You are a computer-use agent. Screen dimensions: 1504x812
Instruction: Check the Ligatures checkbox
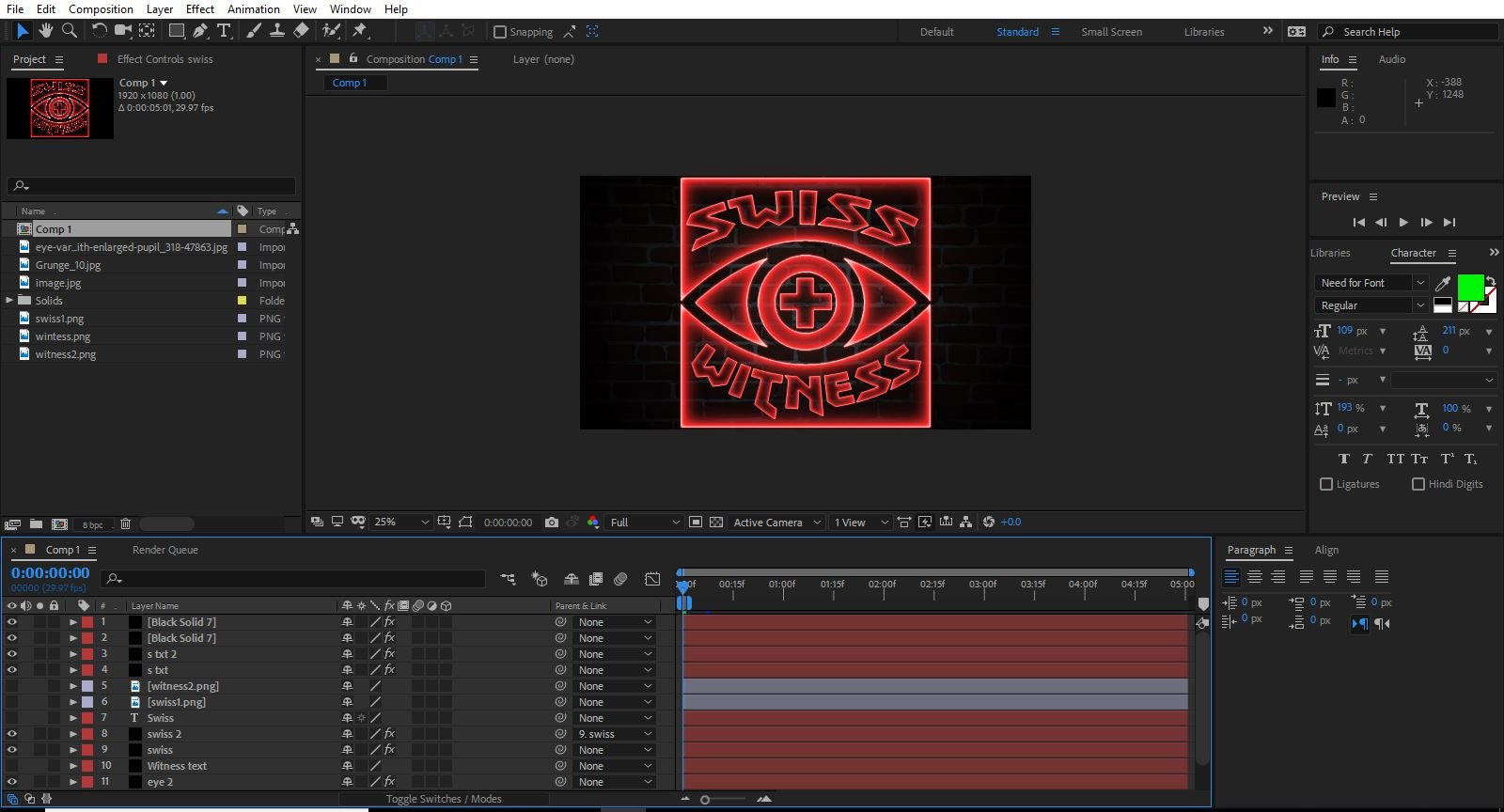coord(1326,484)
